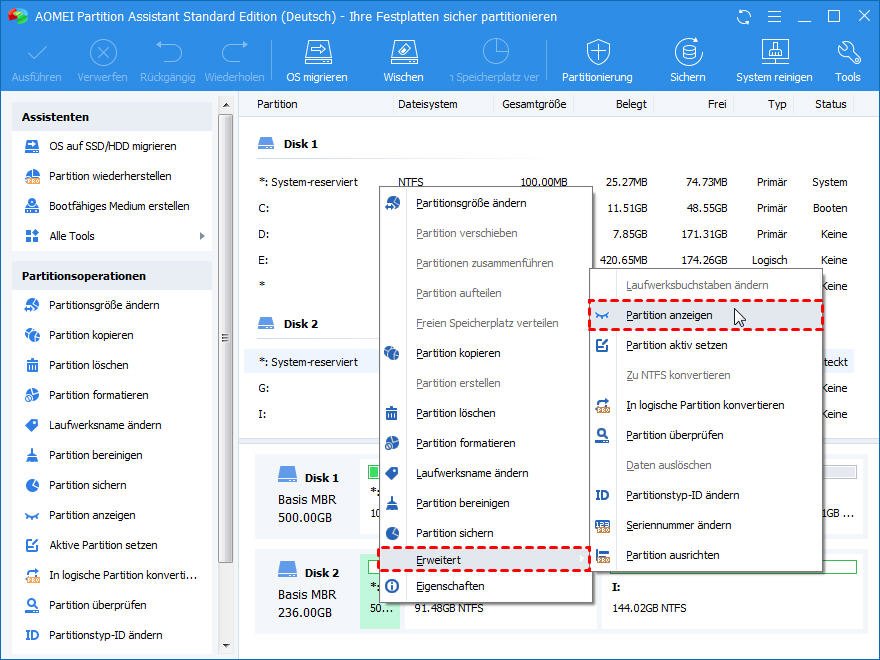Expand the Erweitert submenu in context menu
Image resolution: width=880 pixels, height=660 pixels.
tap(485, 560)
